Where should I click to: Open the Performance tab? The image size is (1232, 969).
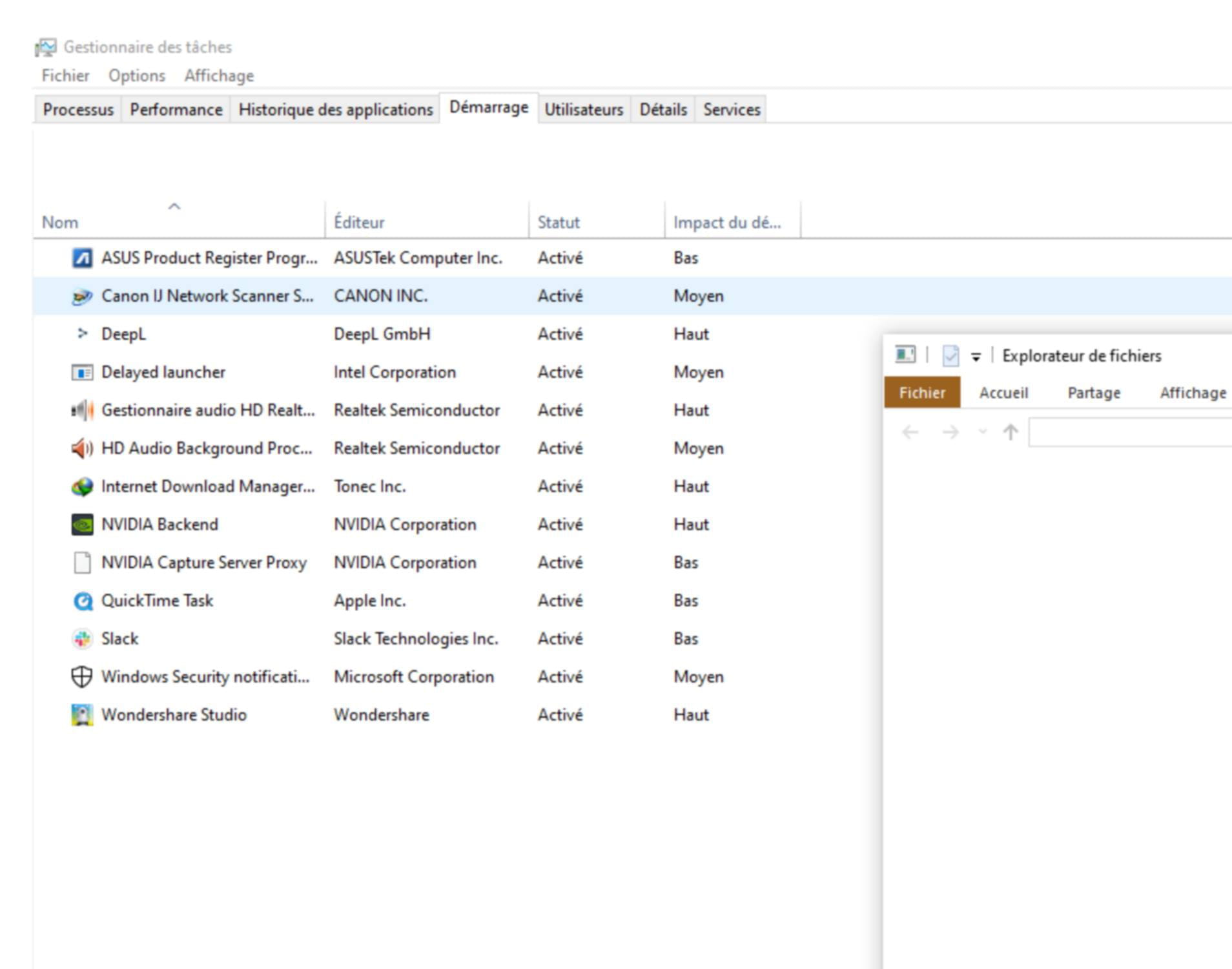coord(176,110)
